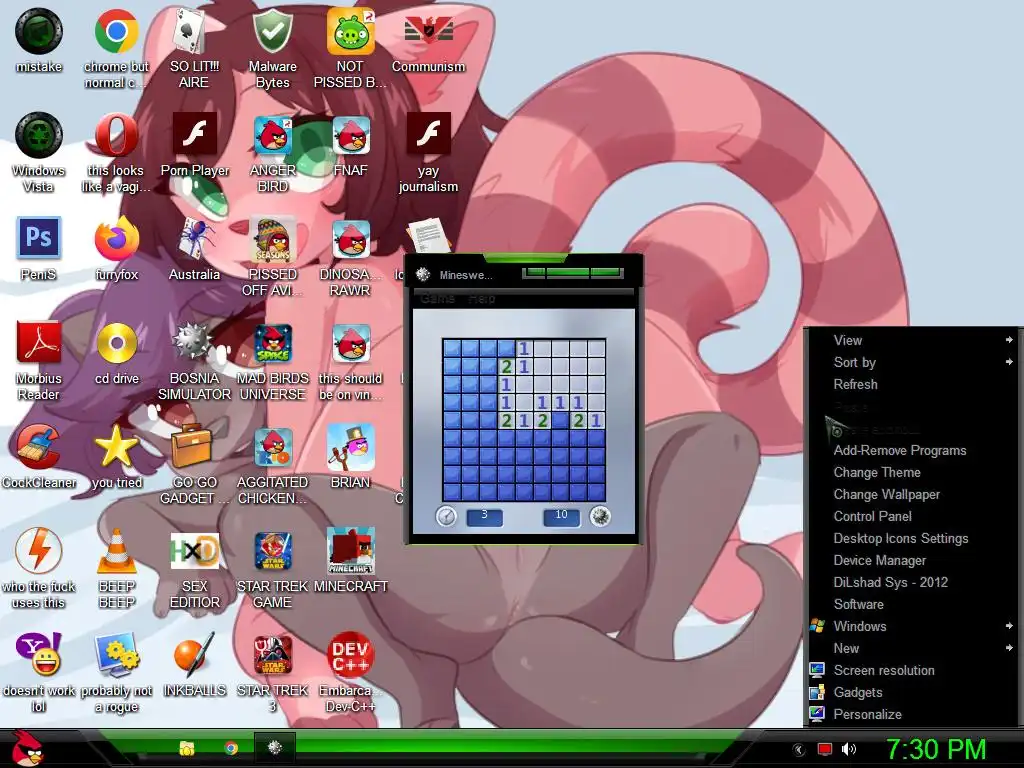
Task: Open the Windows Vista recycle bin icon
Action: tap(39, 135)
